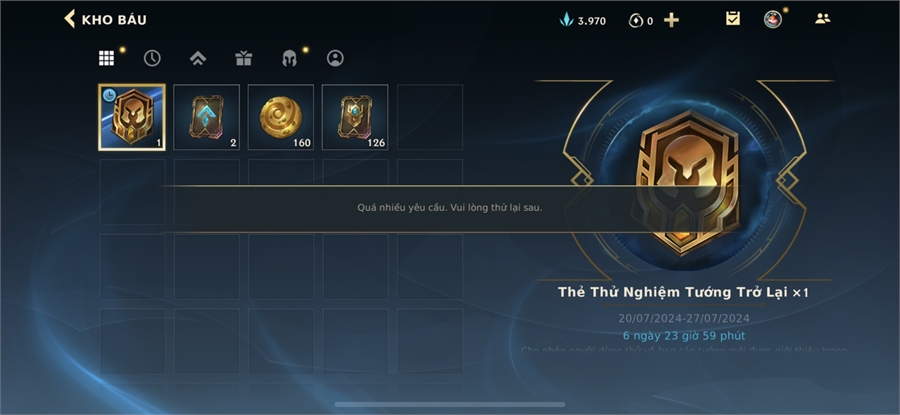Switch to the double-chevron upgrade tab
Viewport: 900px width, 415px height.
coord(198,58)
